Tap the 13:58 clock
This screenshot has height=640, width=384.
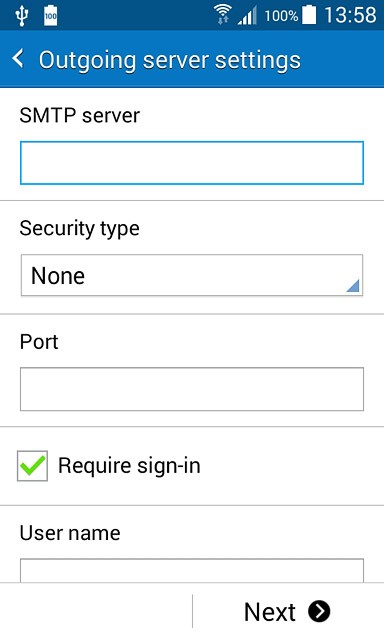pyautogui.click(x=350, y=16)
